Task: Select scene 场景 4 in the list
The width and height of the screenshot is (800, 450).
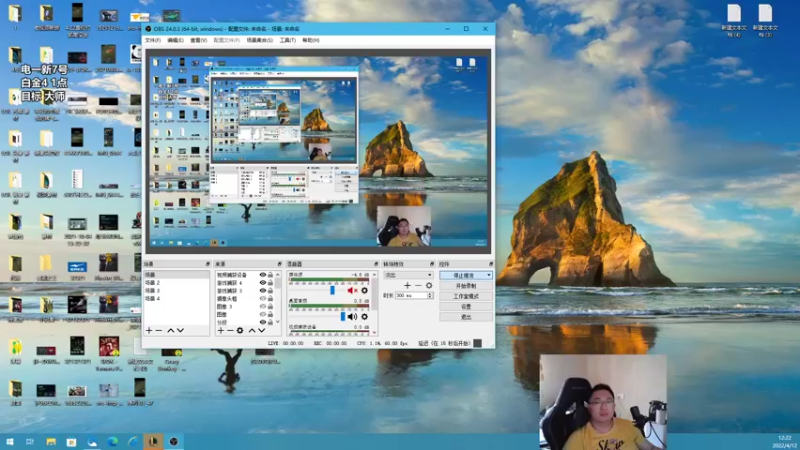Action: [177, 298]
